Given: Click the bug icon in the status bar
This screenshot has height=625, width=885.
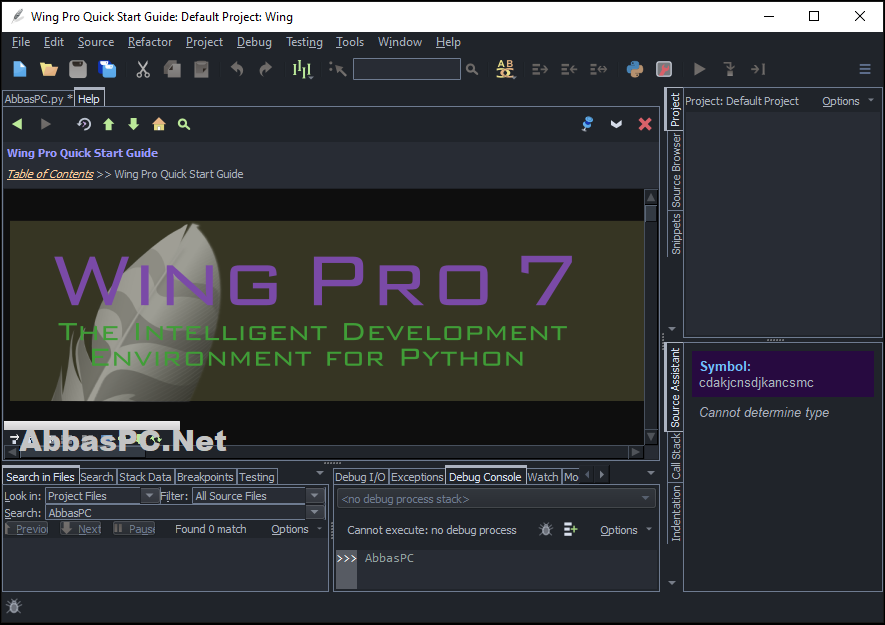Looking at the screenshot, I should (x=14, y=606).
